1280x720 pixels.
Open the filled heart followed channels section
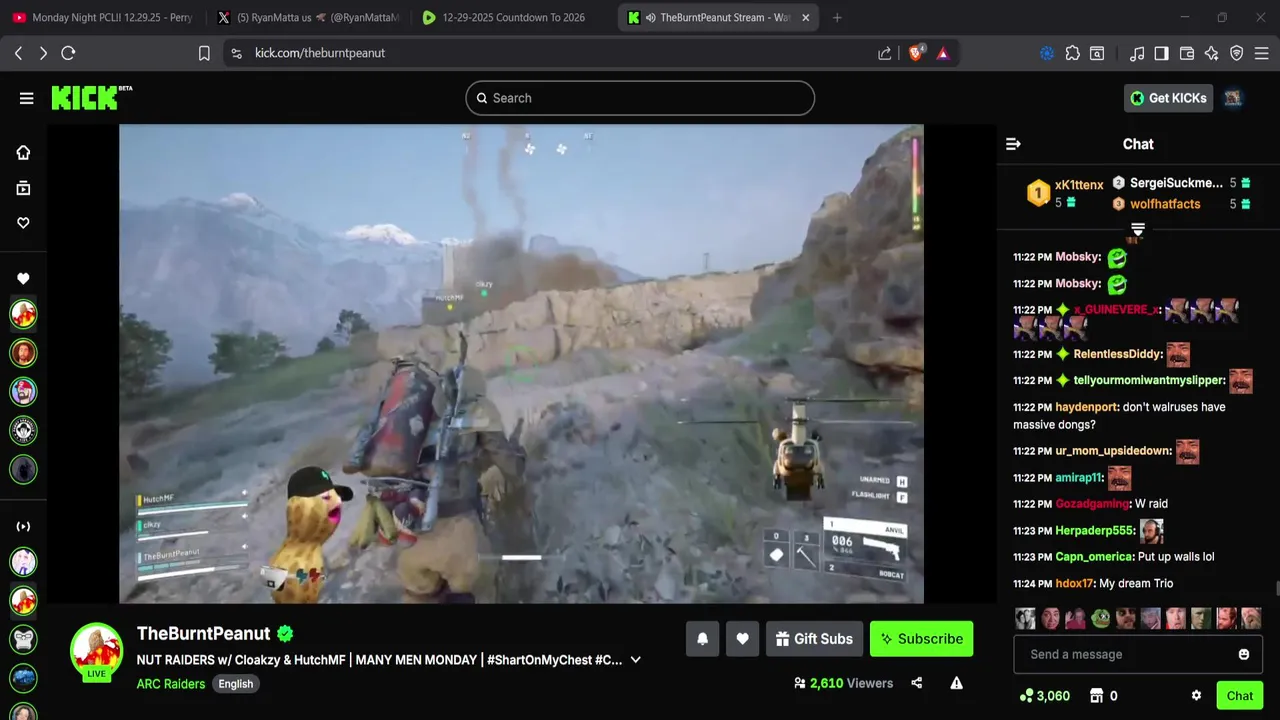coord(23,279)
